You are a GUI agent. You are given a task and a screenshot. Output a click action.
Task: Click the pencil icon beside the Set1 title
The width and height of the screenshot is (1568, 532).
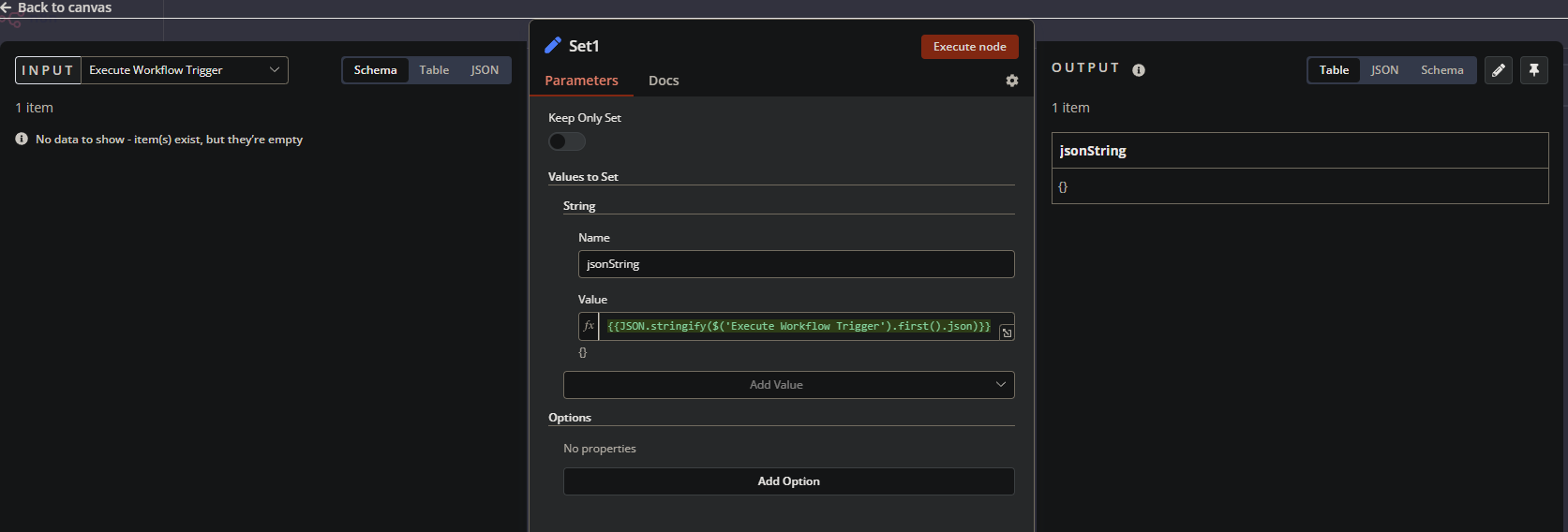[553, 46]
